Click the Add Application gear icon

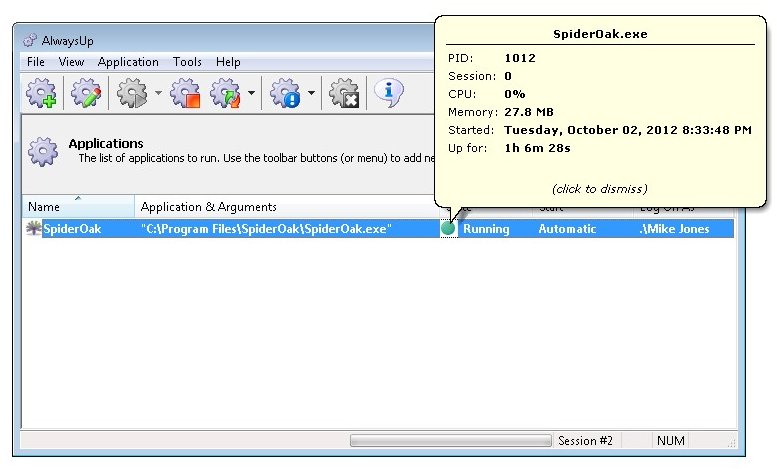[x=42, y=93]
